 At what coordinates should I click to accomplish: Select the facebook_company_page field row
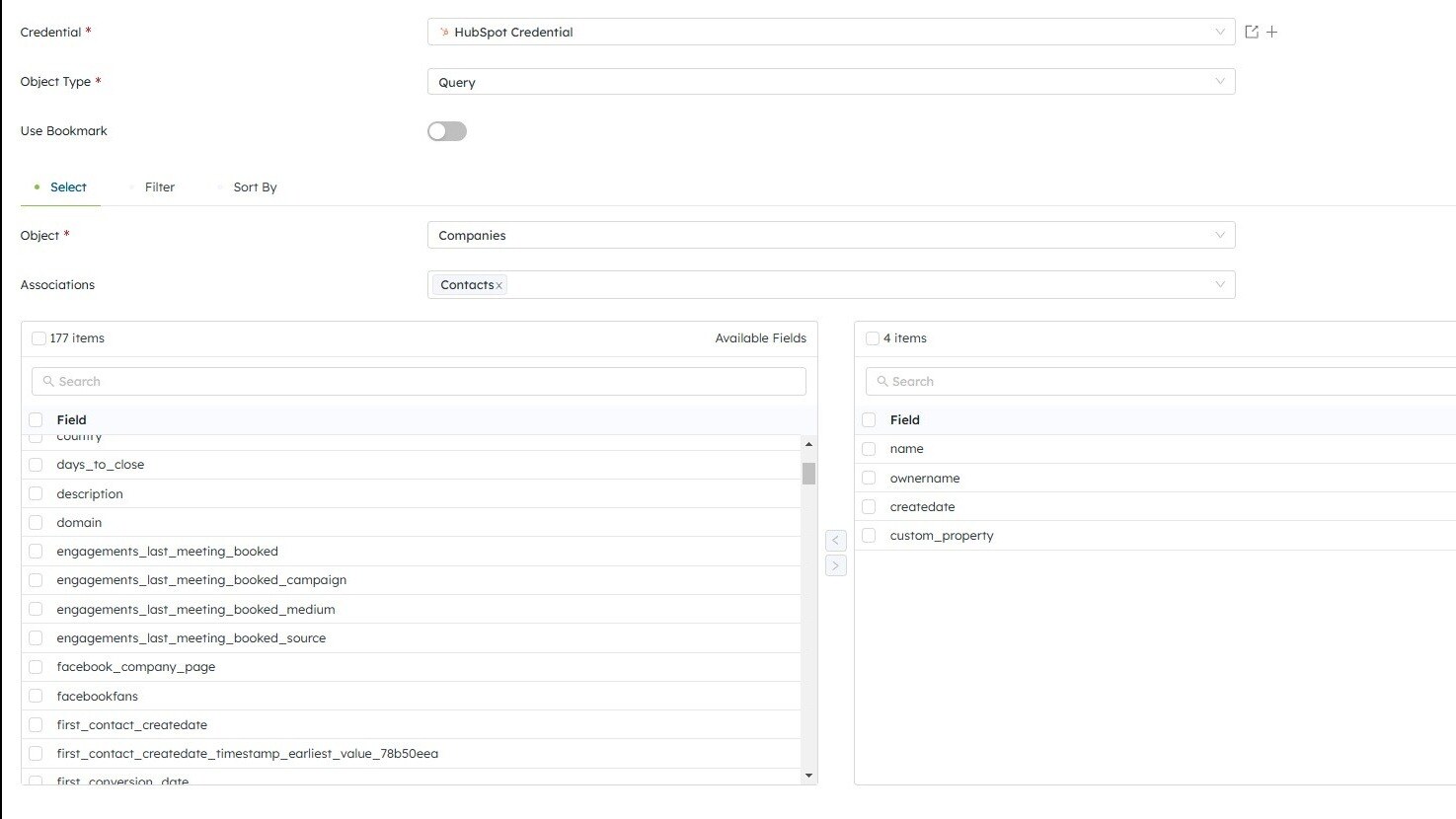coord(136,667)
